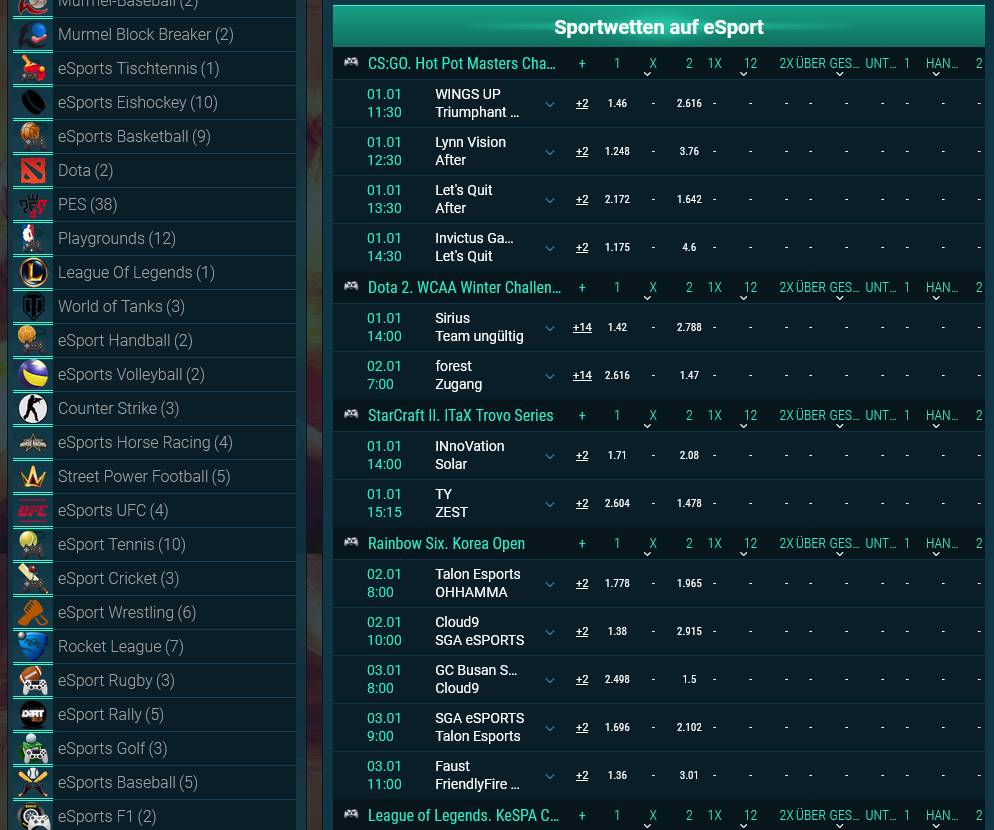Click the eSport Rally Dirt icon
This screenshot has height=830, width=994.
(x=33, y=715)
